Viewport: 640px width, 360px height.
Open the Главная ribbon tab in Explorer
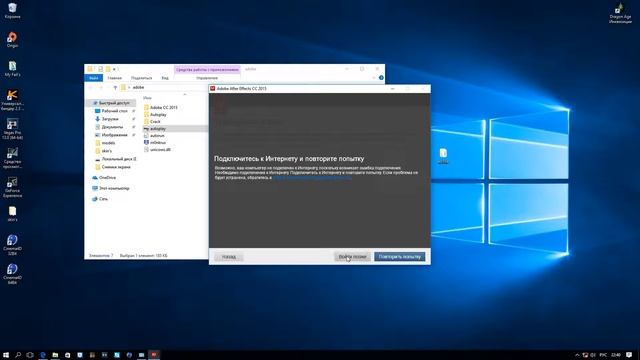114,78
